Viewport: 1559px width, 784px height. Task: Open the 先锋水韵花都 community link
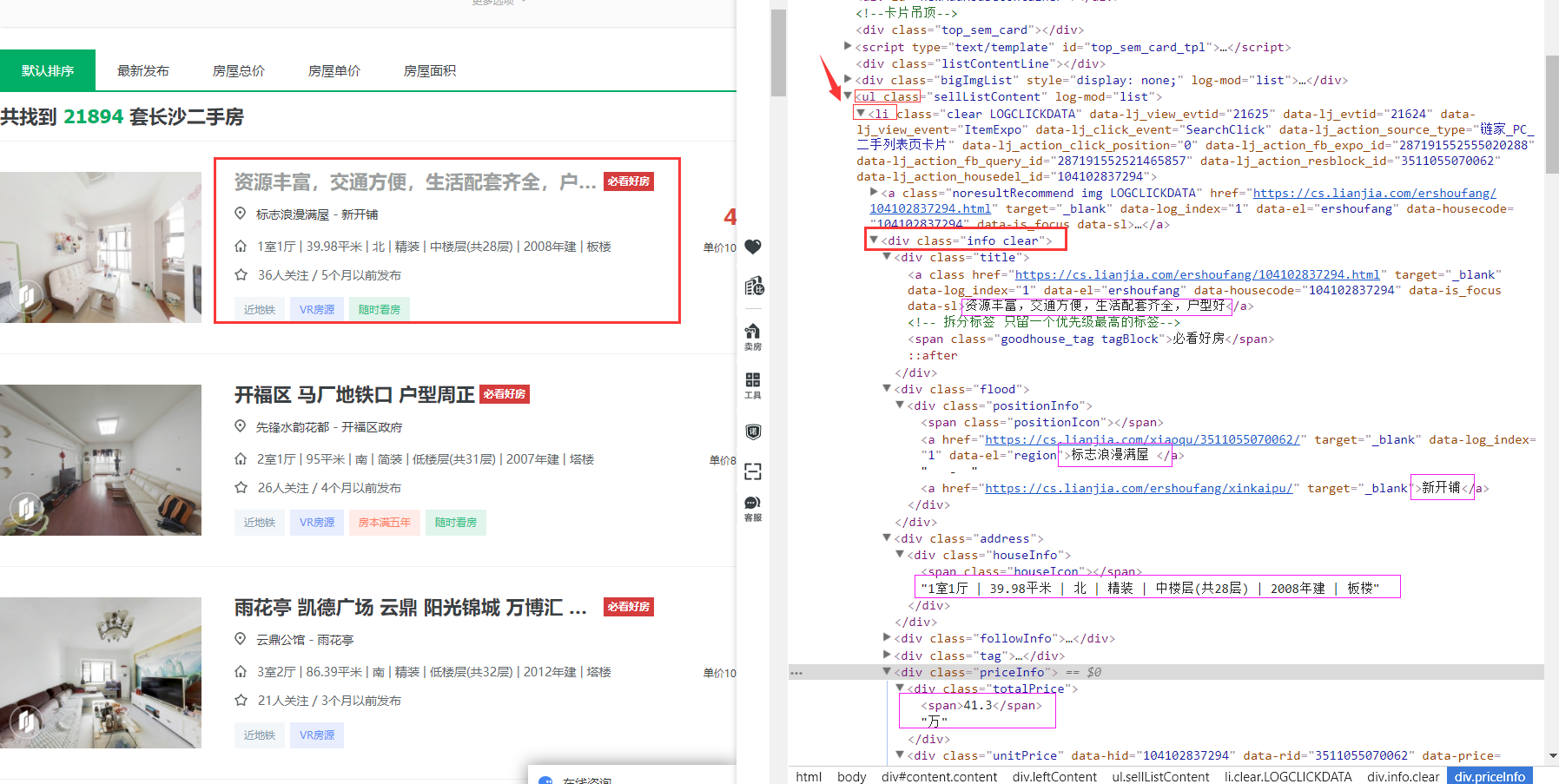(x=293, y=427)
